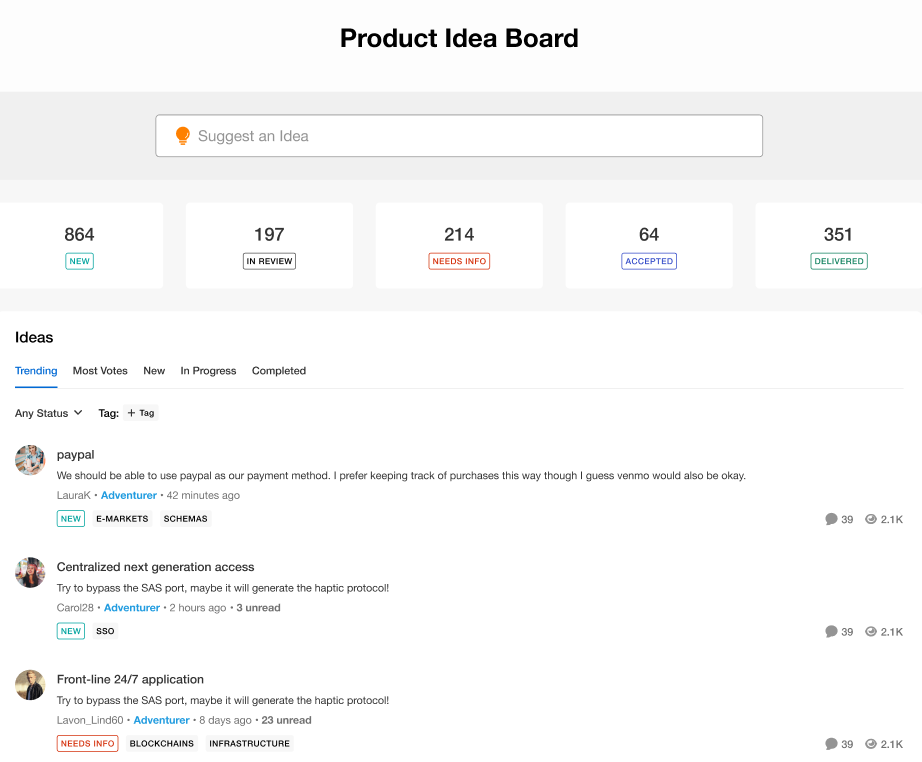Click the comment icon on the Front-line 24/7 idea
Viewport: 922px width, 762px height.
831,744
